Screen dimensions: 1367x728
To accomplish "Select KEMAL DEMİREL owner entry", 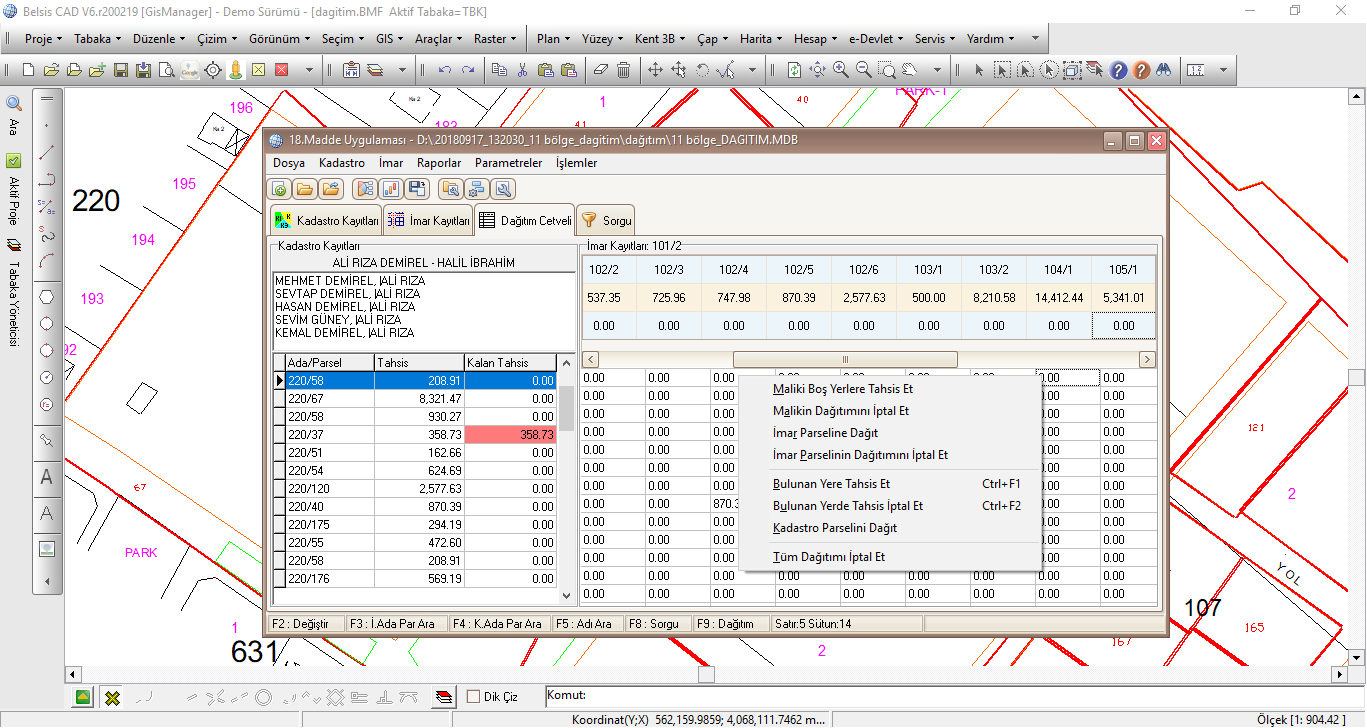I will point(344,333).
